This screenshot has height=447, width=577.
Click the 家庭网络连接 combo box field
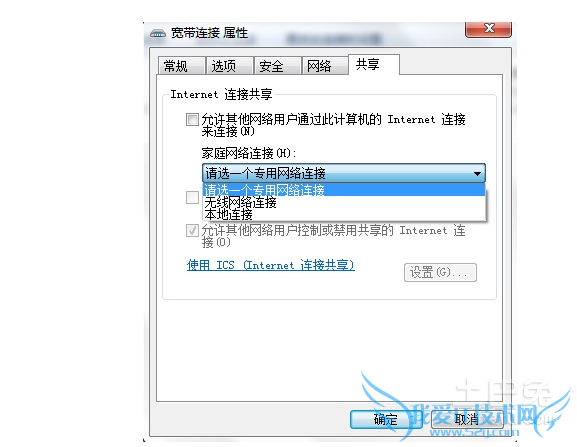click(344, 173)
